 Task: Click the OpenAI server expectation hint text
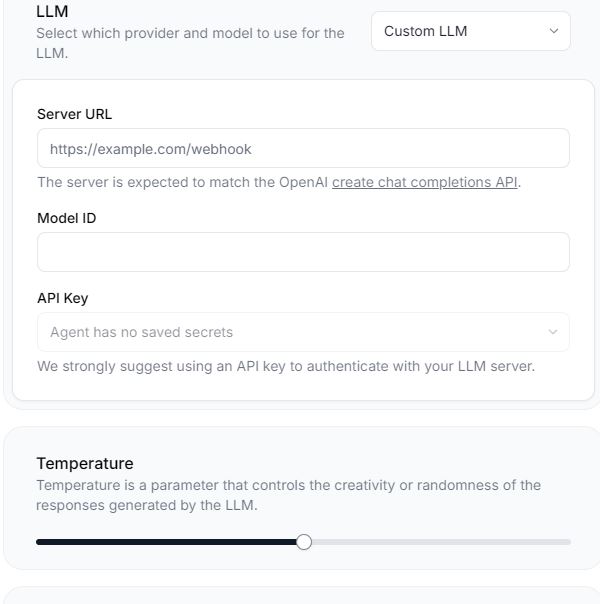point(183,182)
